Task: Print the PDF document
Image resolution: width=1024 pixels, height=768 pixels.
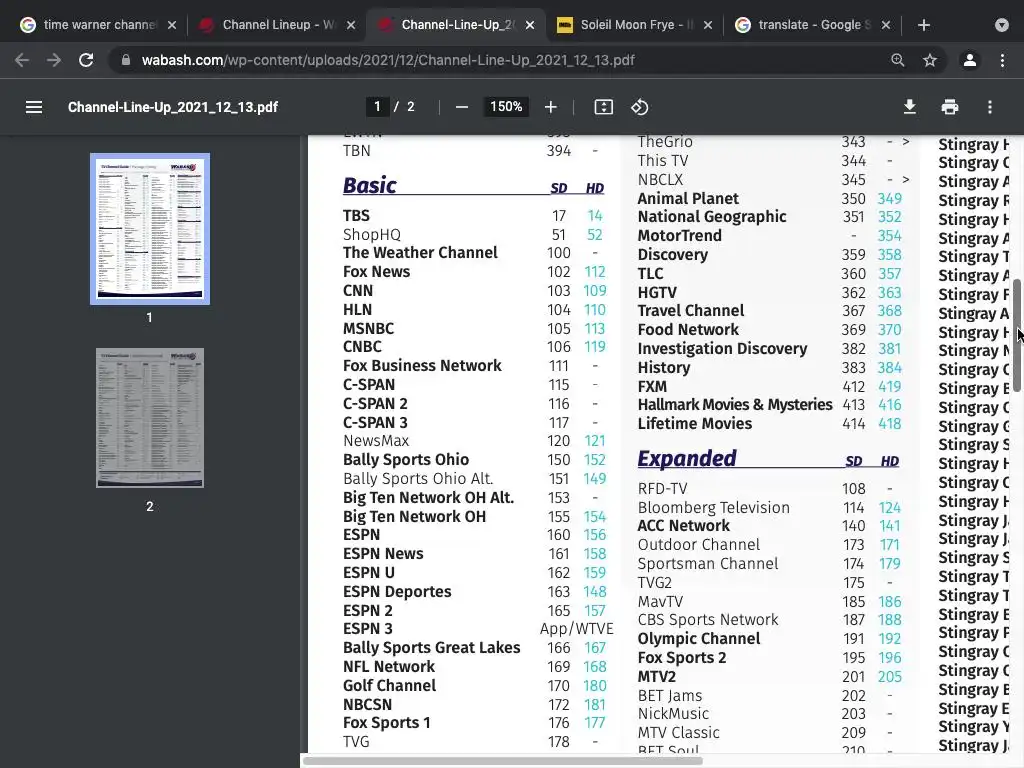Action: tap(950, 107)
